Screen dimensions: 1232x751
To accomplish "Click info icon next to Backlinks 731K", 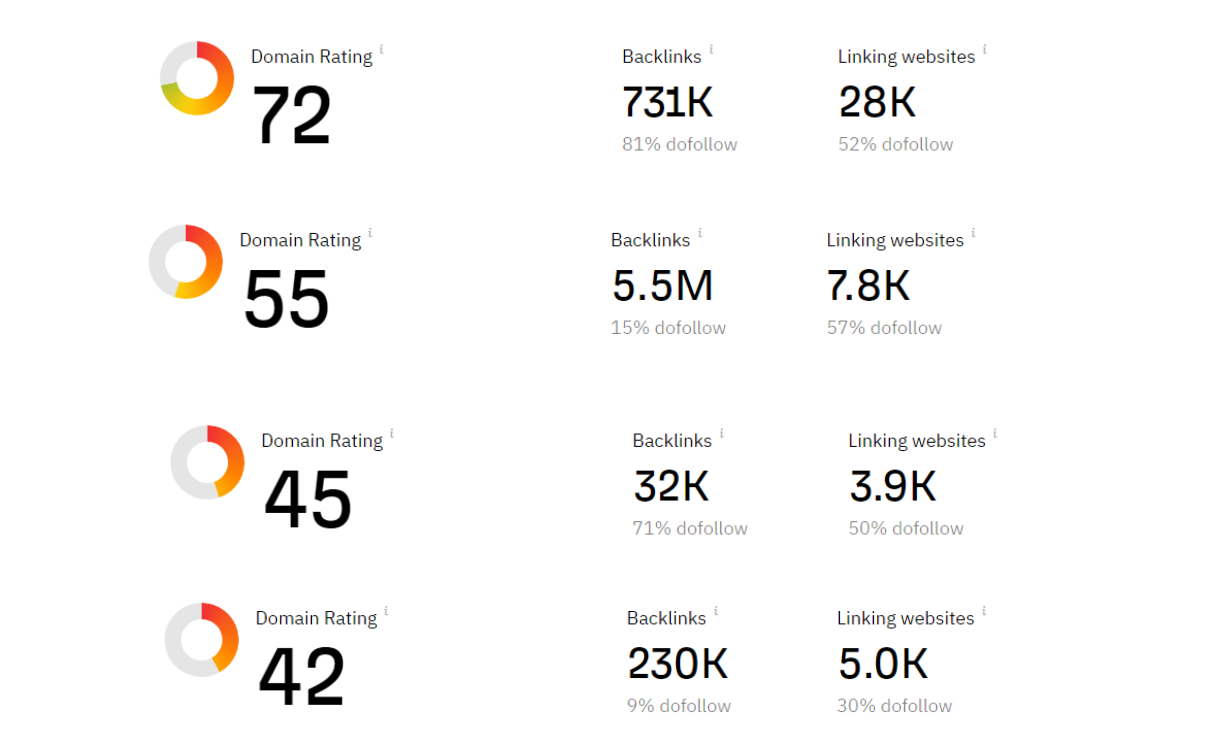I will (711, 49).
